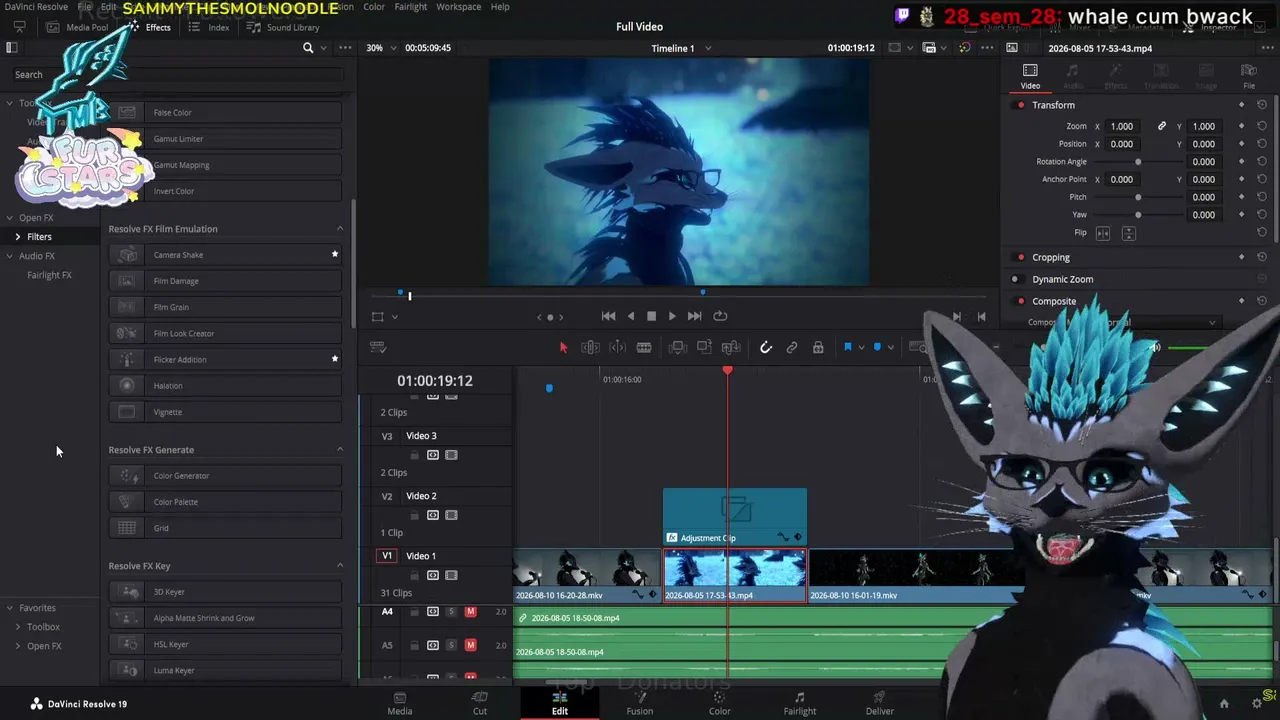Open the flag color dropdown arrow

tap(860, 347)
